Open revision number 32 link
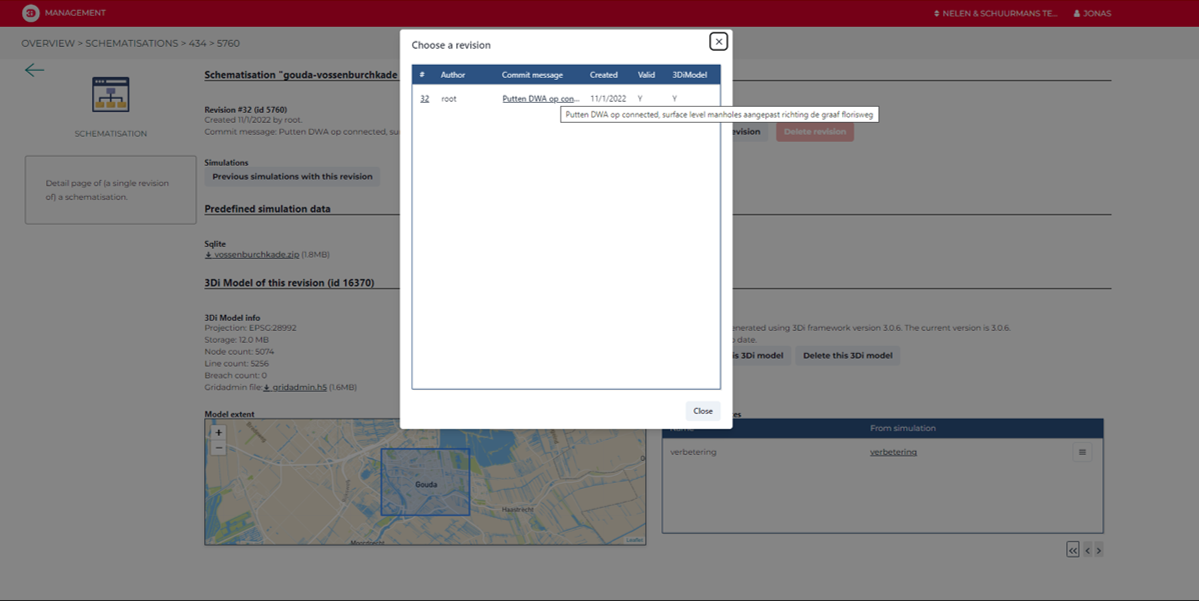Screen dimensions: 1199x601 [424, 99]
